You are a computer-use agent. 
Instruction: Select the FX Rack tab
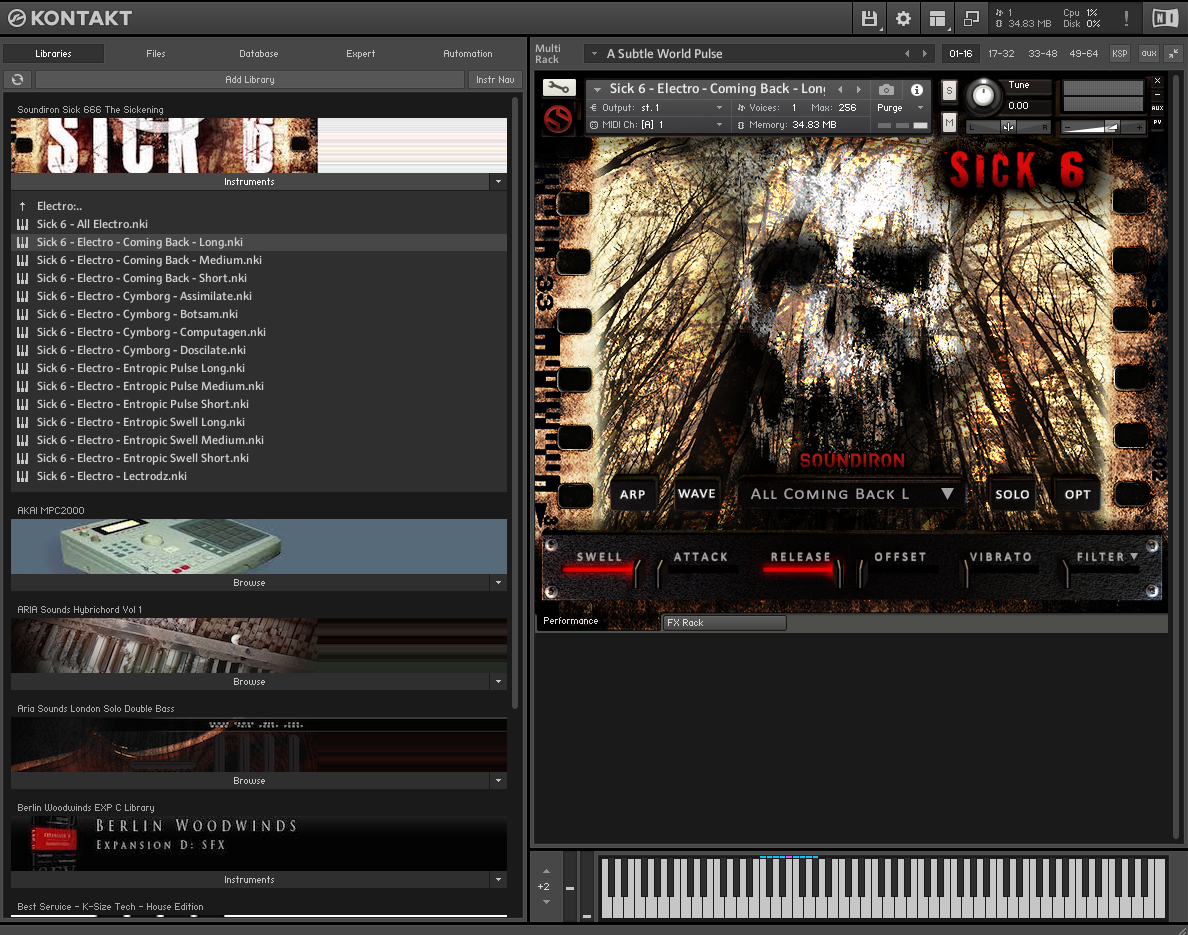[x=724, y=623]
